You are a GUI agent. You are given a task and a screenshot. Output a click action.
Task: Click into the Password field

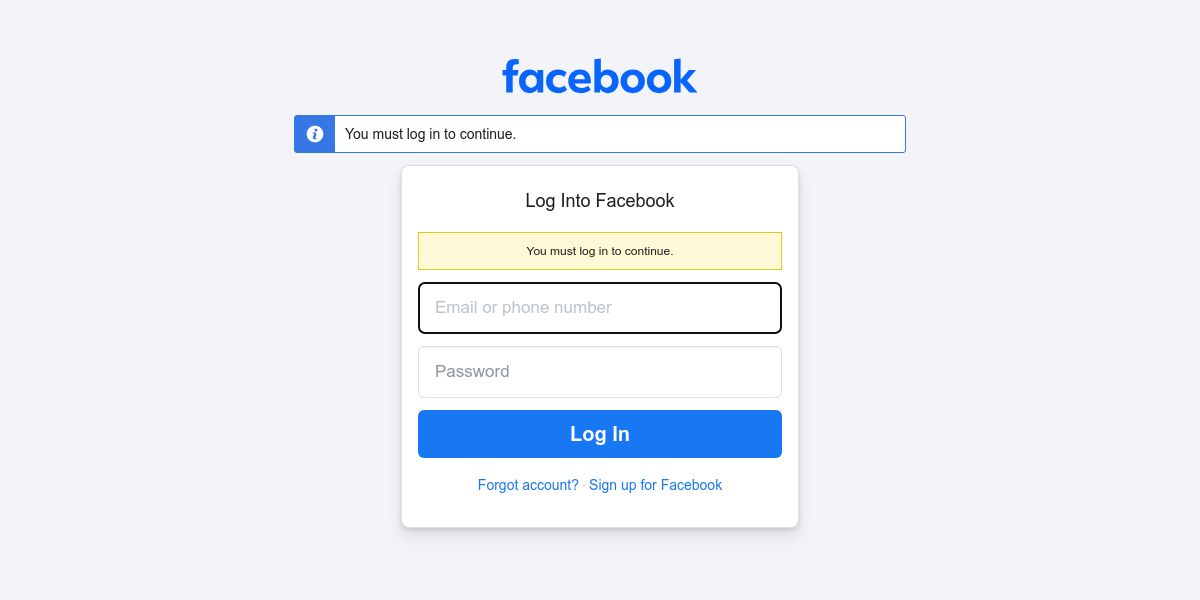click(600, 372)
